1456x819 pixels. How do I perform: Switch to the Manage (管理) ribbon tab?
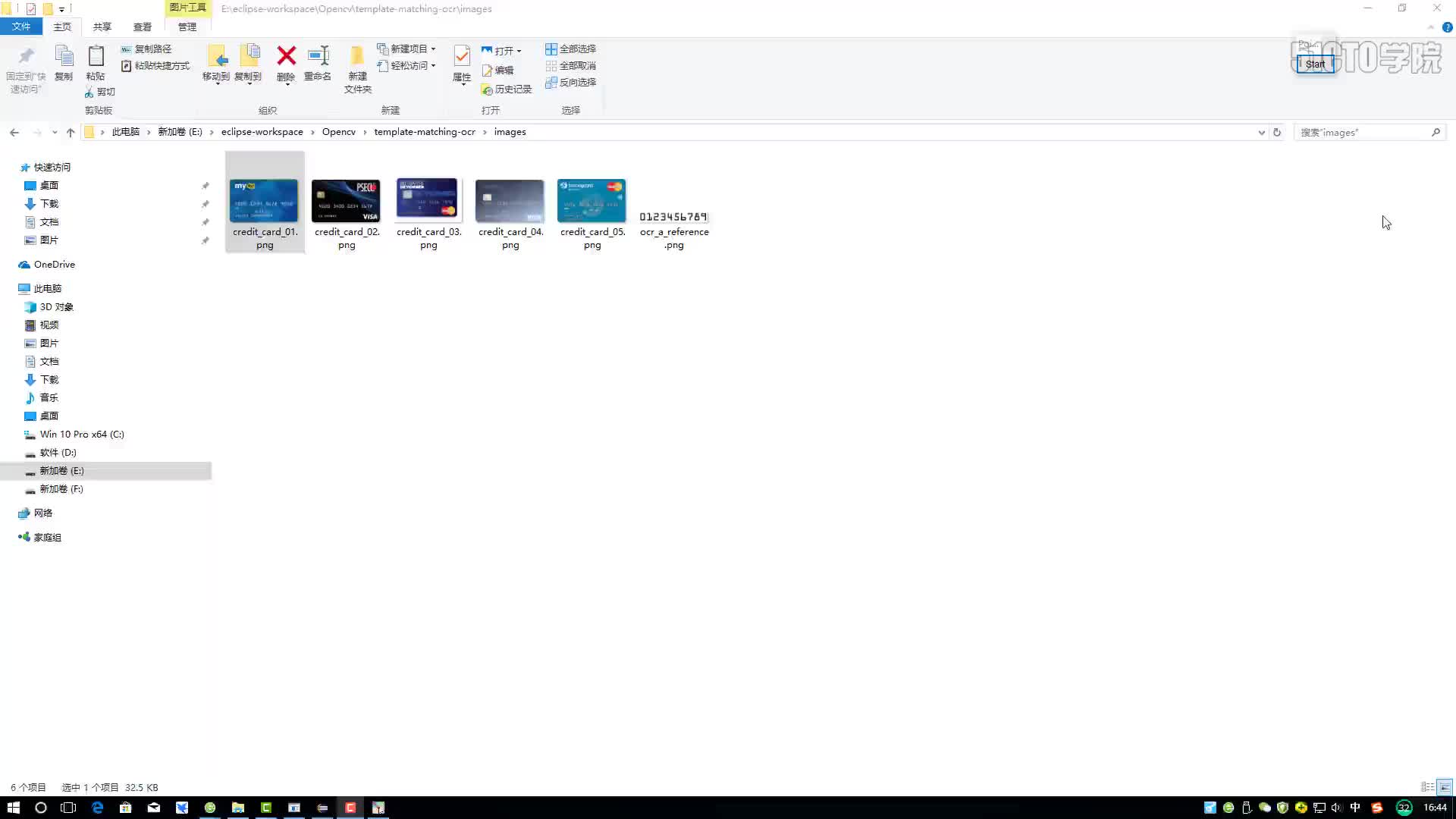pyautogui.click(x=187, y=27)
